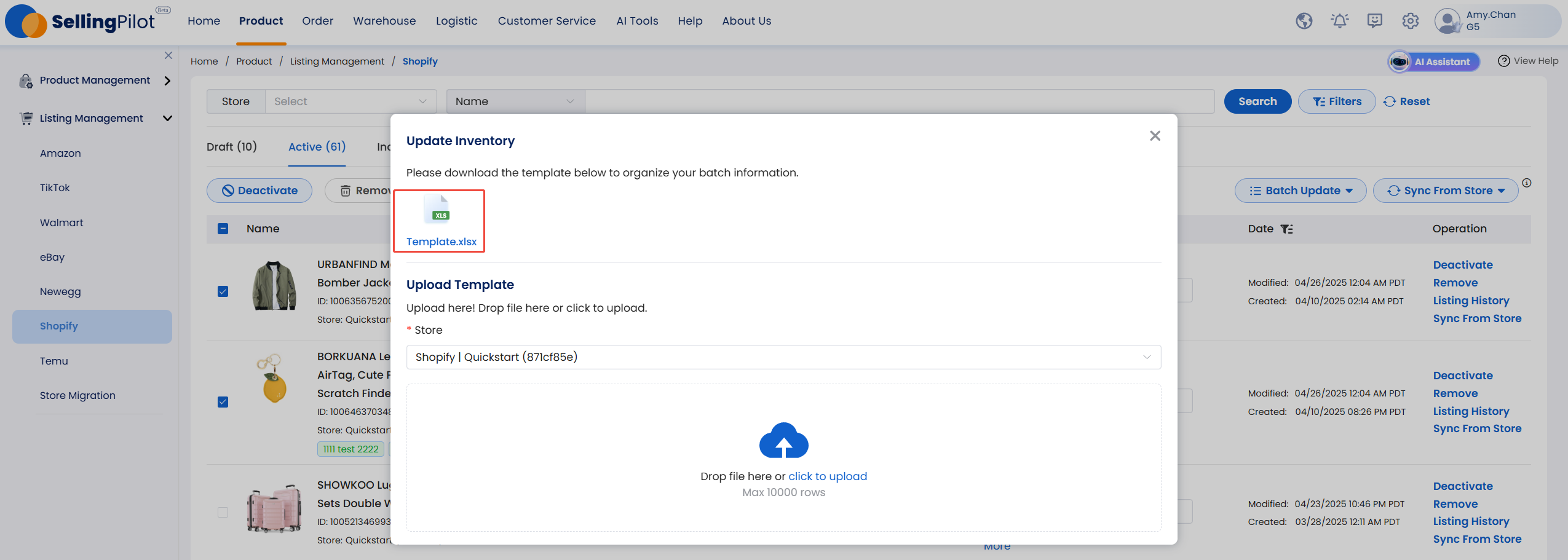Select Temu in the sidebar
1568x560 pixels.
(54, 361)
